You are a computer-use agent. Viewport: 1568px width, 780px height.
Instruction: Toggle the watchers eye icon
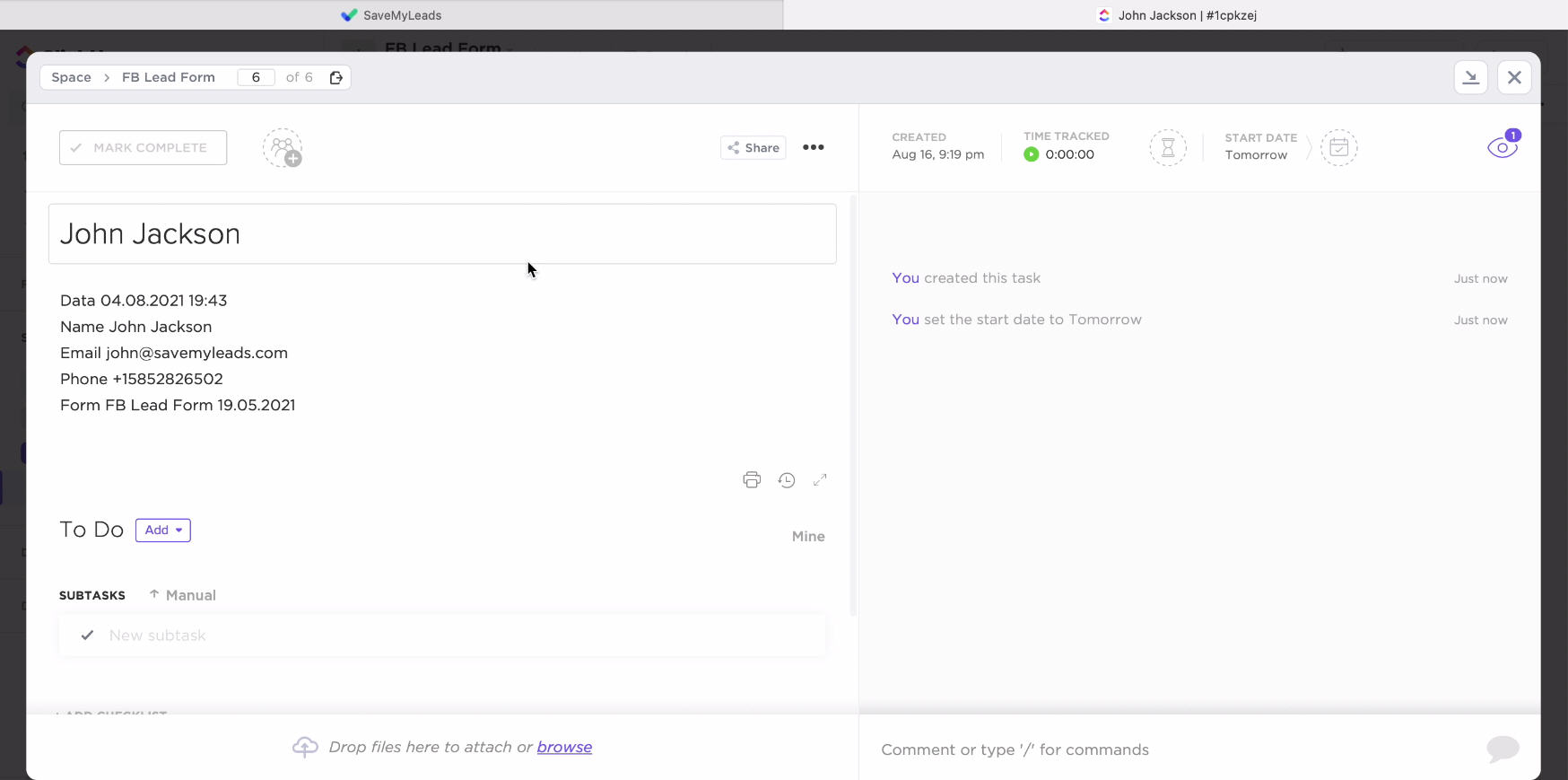[1503, 146]
